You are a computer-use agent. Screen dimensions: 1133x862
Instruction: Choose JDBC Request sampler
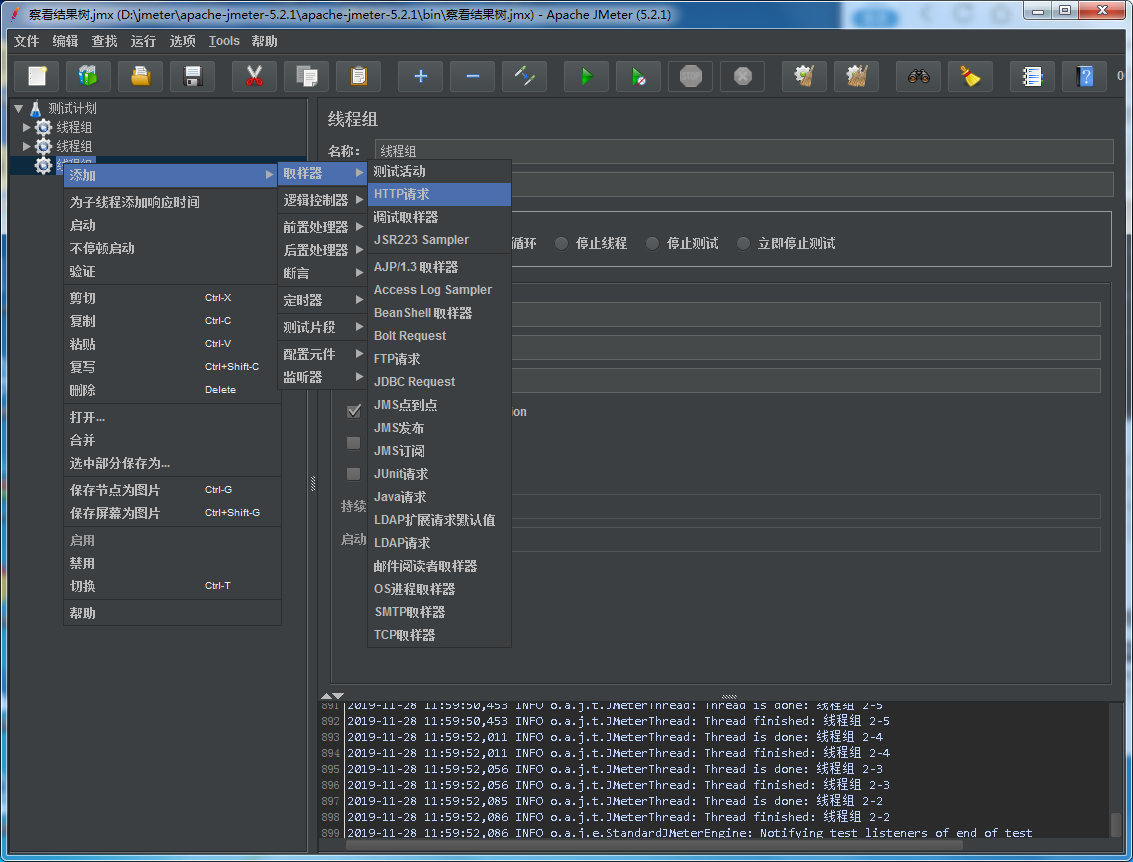click(x=439, y=382)
